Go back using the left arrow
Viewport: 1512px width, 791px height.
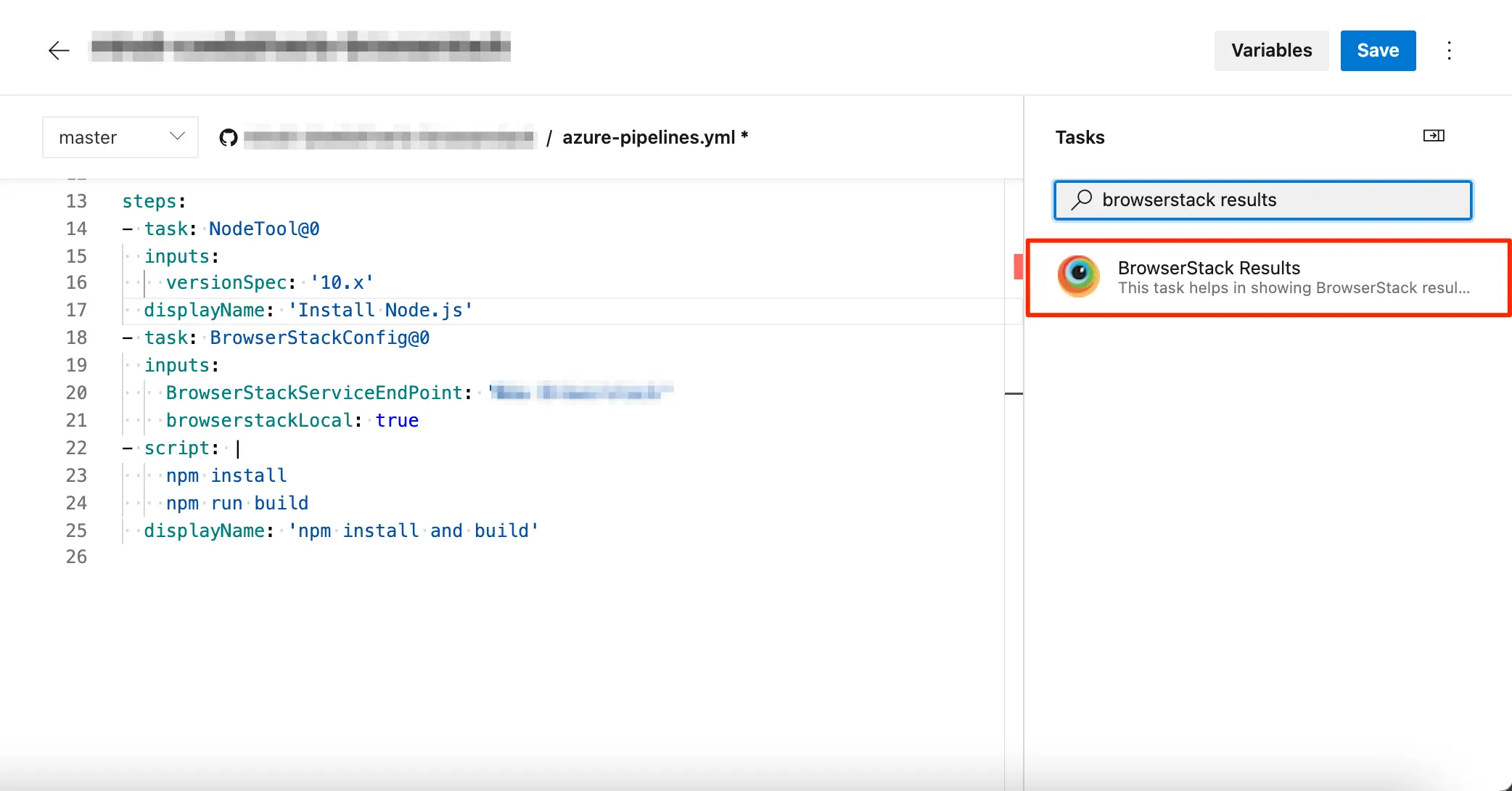[59, 50]
